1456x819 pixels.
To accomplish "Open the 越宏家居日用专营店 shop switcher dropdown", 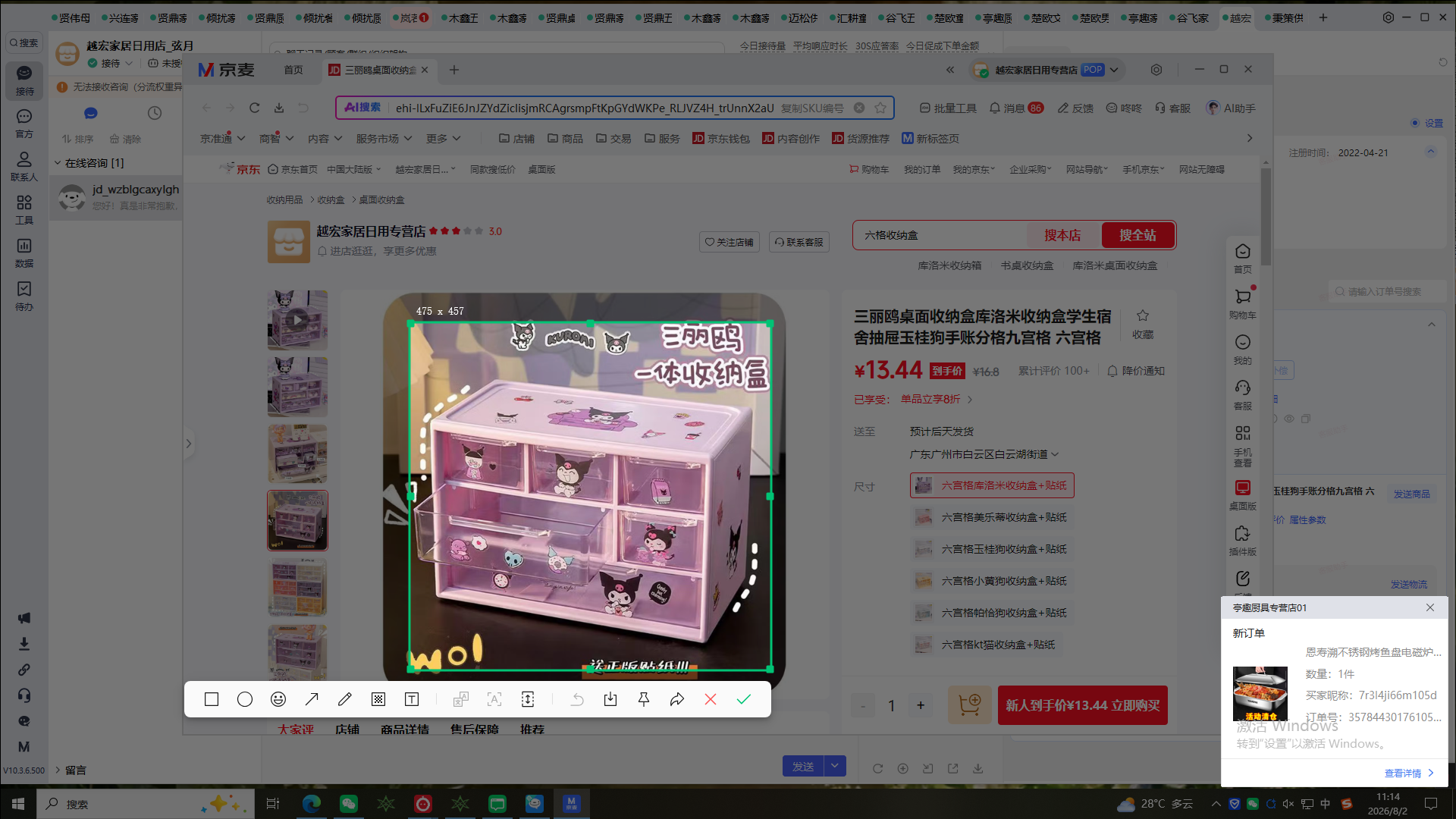I will tap(1114, 70).
